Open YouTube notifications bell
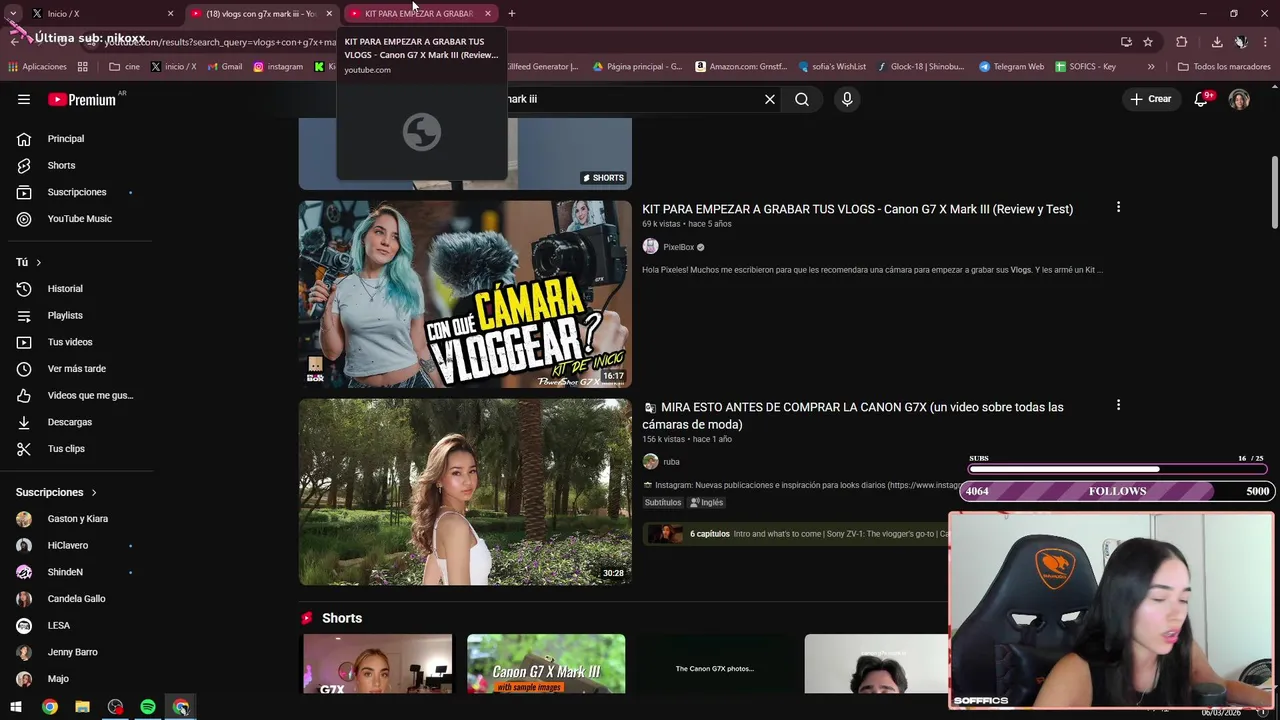Screen dimensions: 1280x720 click(x=1202, y=99)
